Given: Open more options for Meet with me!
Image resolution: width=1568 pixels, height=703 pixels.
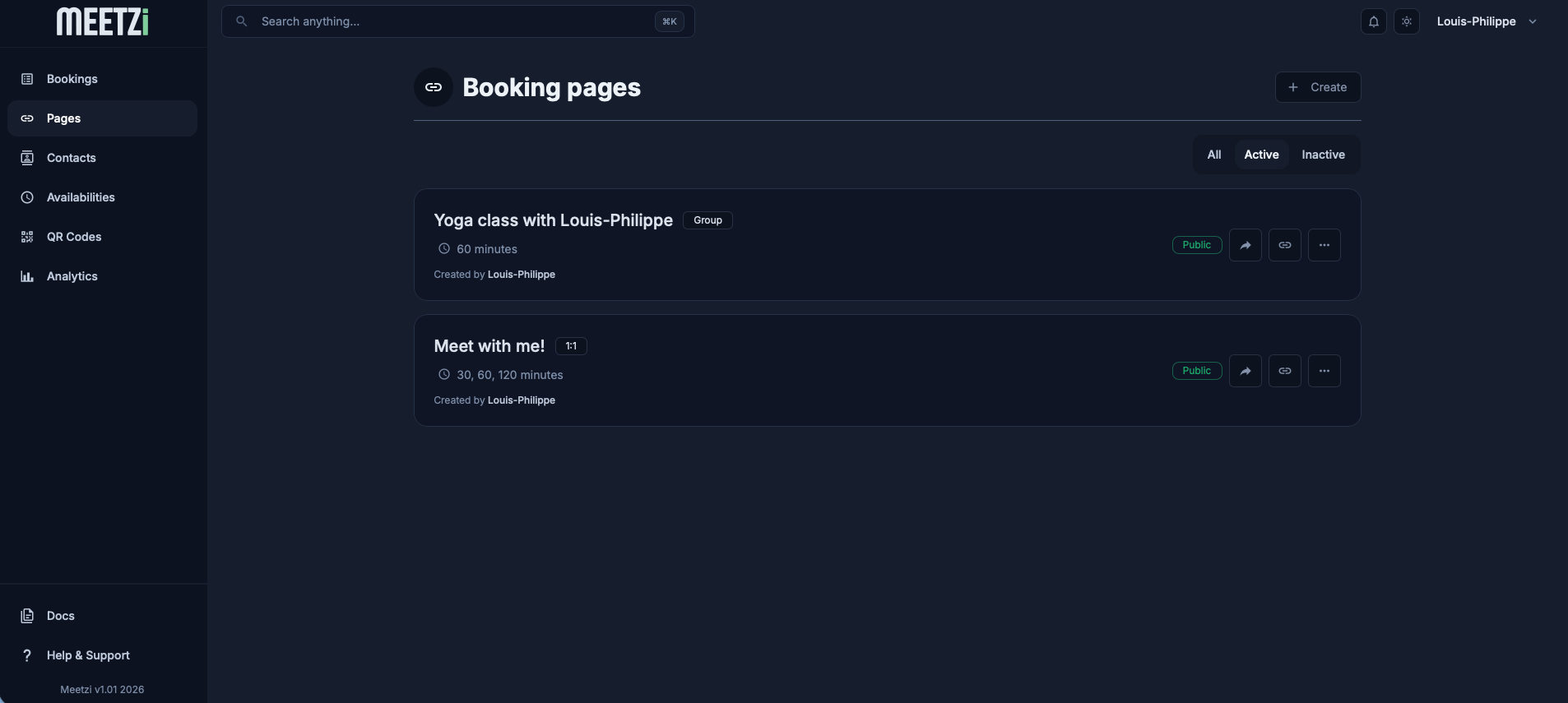Looking at the screenshot, I should click(1324, 371).
